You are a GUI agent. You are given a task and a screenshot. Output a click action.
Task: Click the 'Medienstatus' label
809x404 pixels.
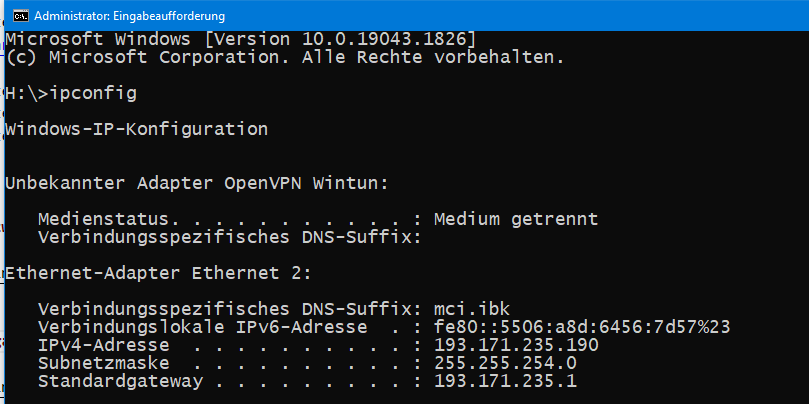coord(104,219)
